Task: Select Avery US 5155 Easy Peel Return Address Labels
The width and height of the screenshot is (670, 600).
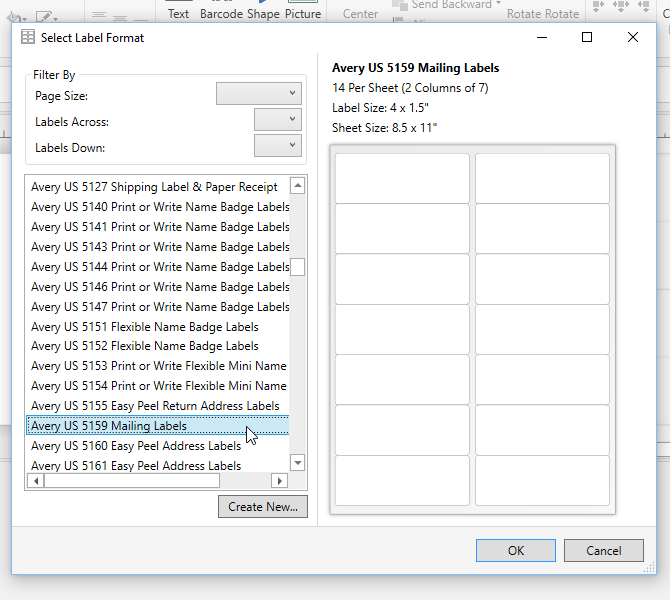Action: (158, 406)
